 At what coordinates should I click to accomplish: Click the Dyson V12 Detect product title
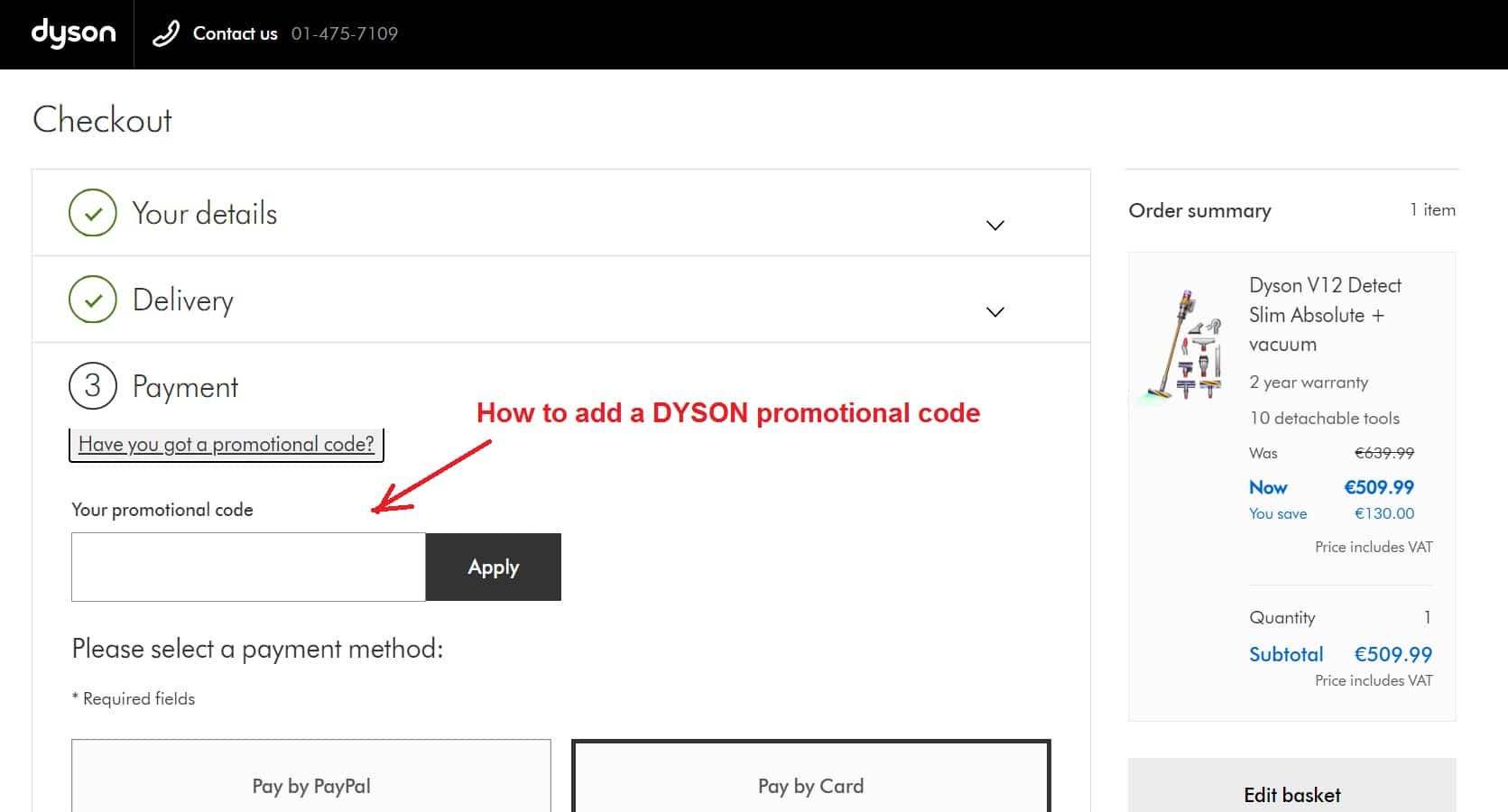pos(1325,314)
